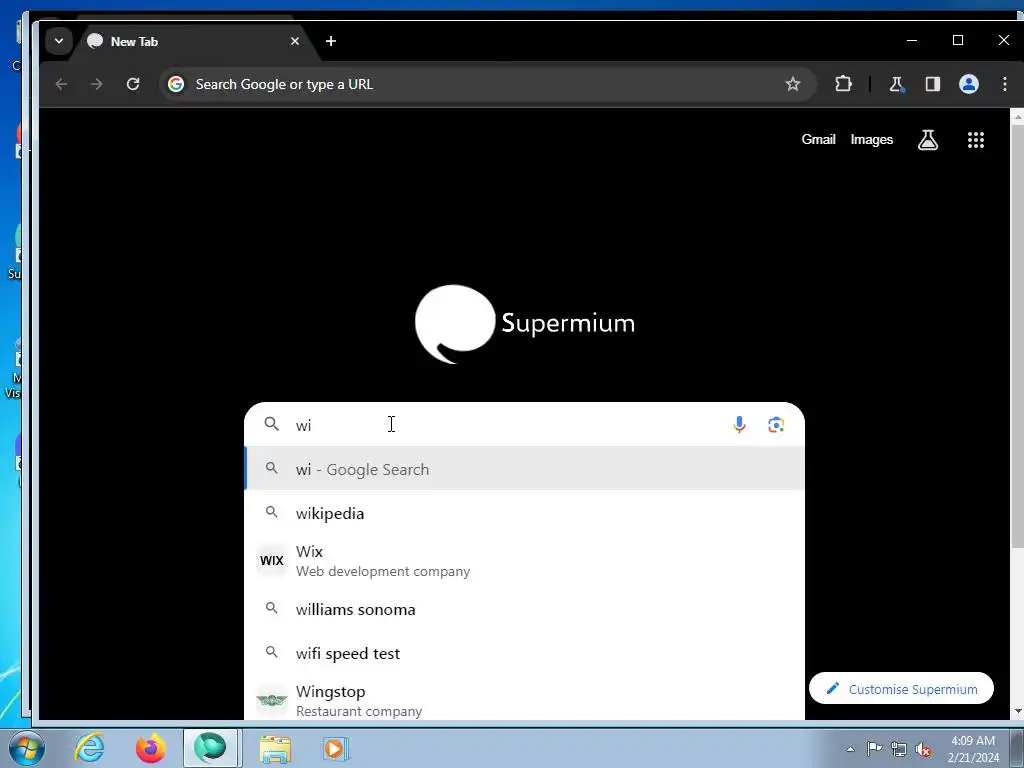The width and height of the screenshot is (1024, 768).
Task: Click the magnifier icon in search box
Action: [272, 424]
